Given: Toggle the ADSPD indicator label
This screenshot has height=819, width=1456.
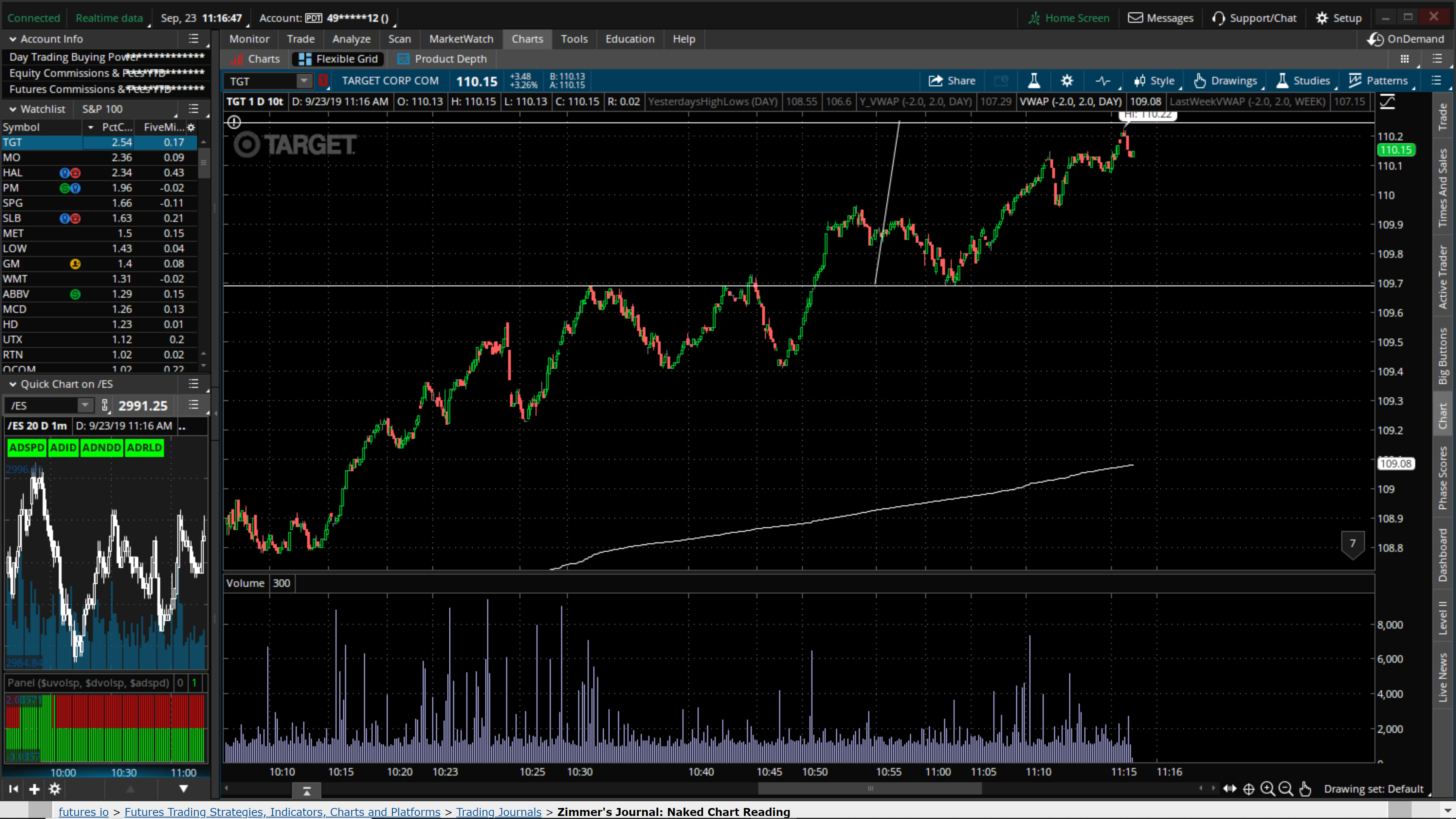Looking at the screenshot, I should (27, 448).
